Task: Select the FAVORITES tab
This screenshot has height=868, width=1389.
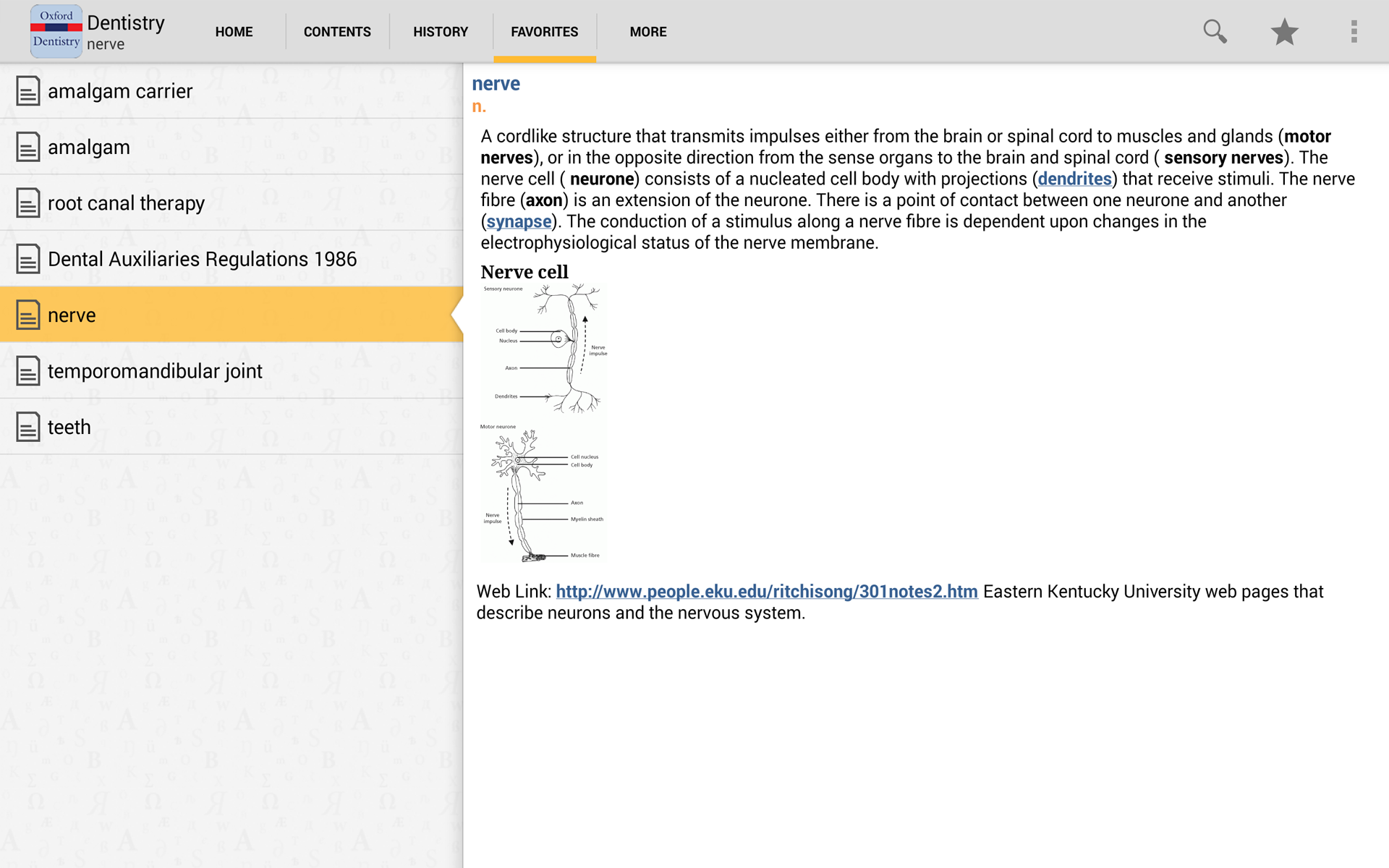Action: (545, 32)
